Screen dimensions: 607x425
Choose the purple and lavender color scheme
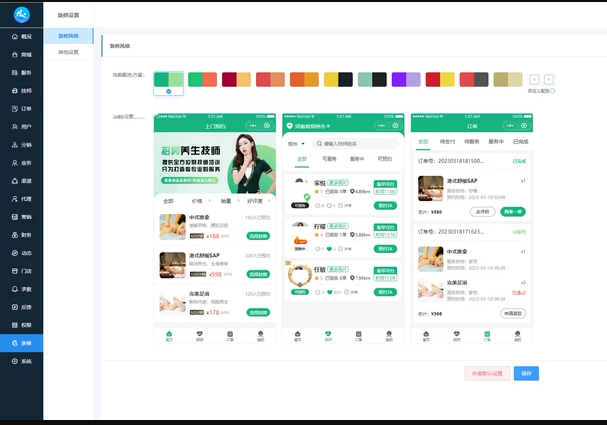pyautogui.click(x=406, y=79)
